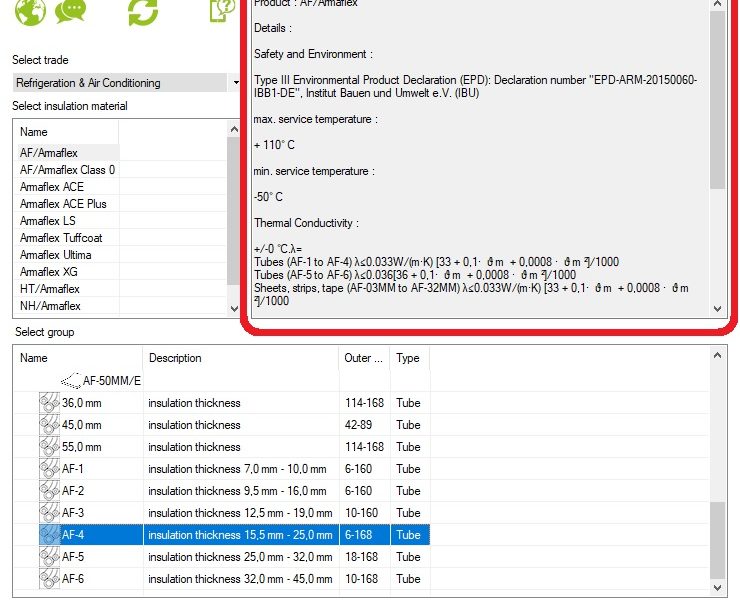Open the green chat bubbles icon
740x600 pixels.
(71, 10)
